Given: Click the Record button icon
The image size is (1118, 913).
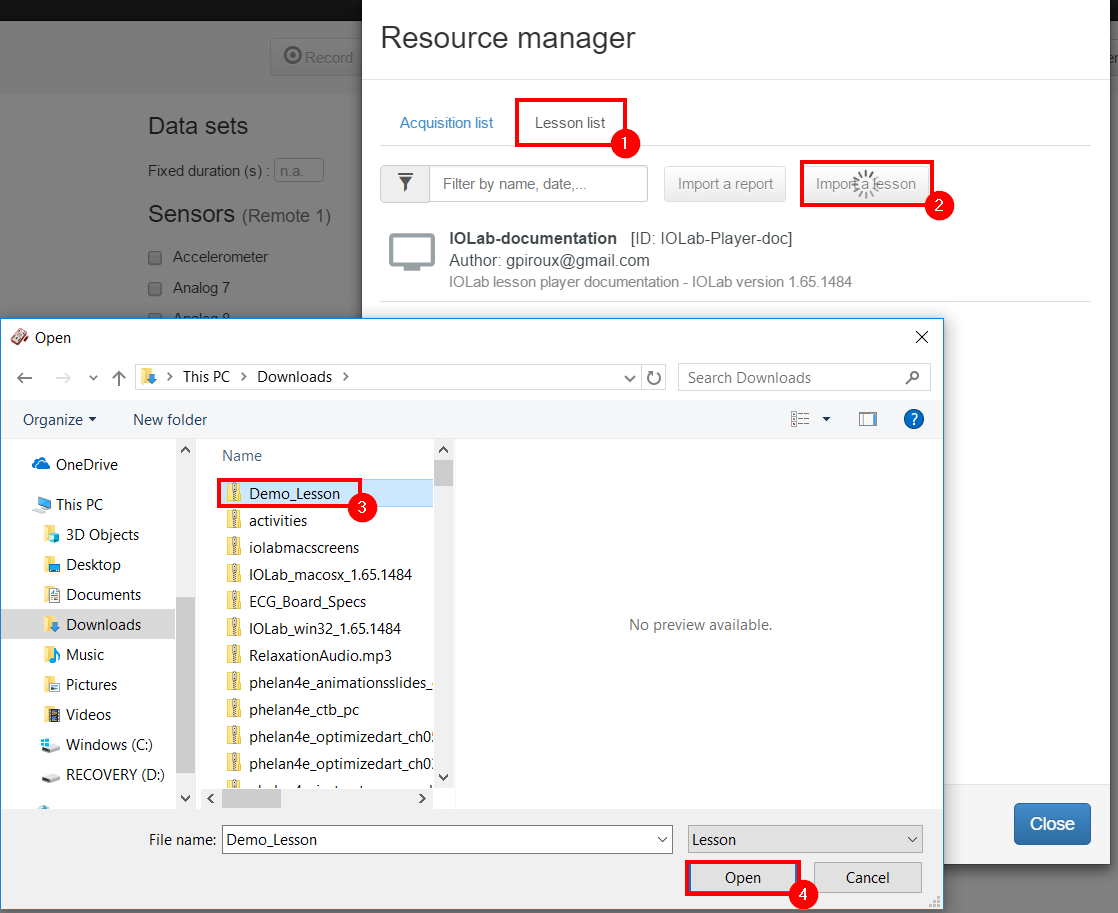Looking at the screenshot, I should pos(293,57).
